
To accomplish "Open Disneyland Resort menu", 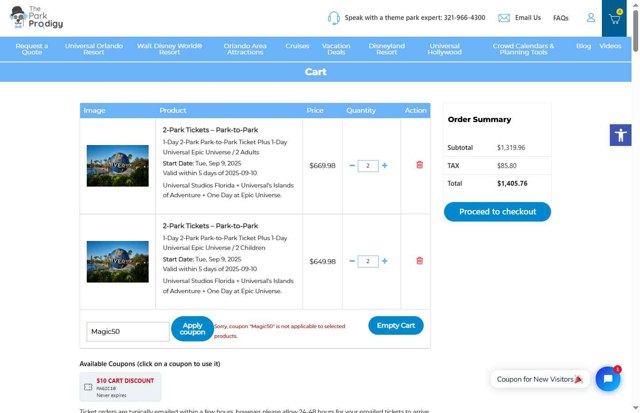I will (x=387, y=49).
